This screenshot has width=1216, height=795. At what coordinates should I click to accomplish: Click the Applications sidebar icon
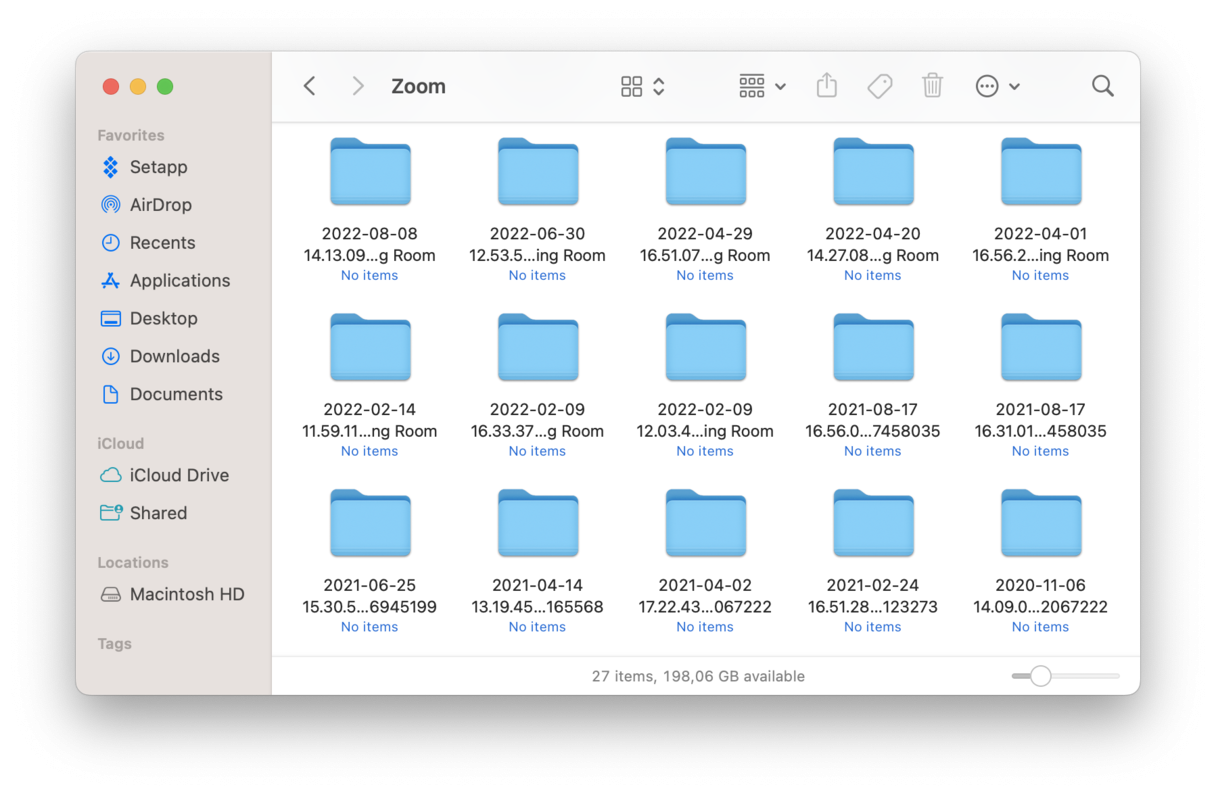click(x=111, y=281)
